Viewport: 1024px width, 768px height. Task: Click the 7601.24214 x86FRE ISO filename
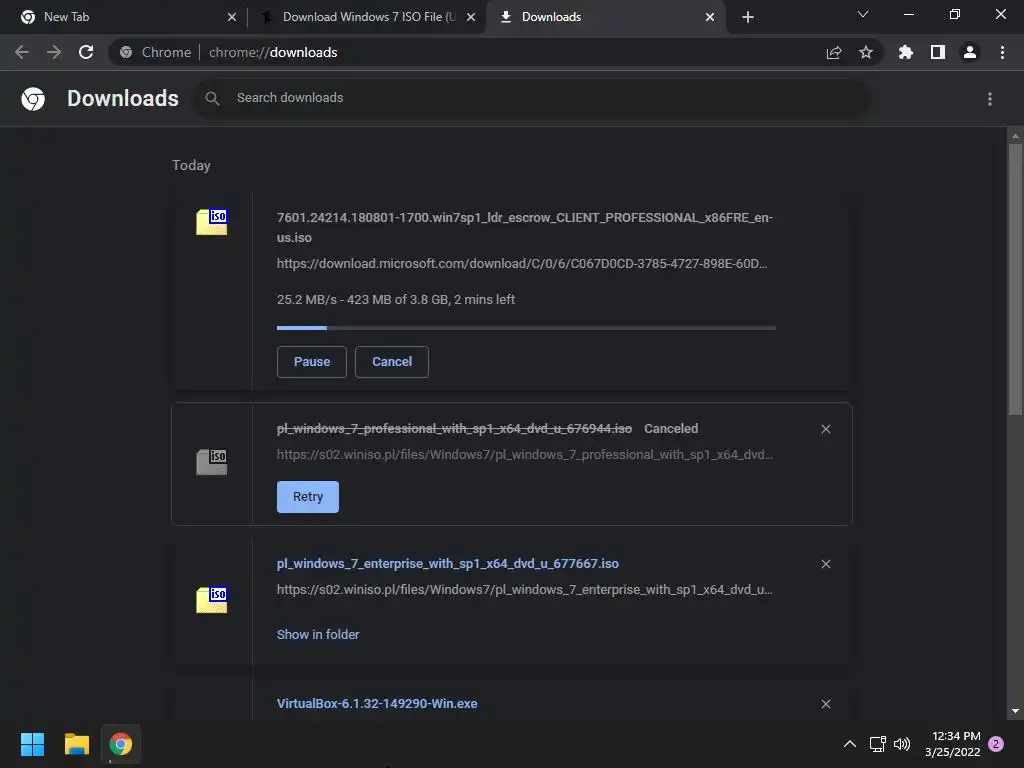click(524, 227)
